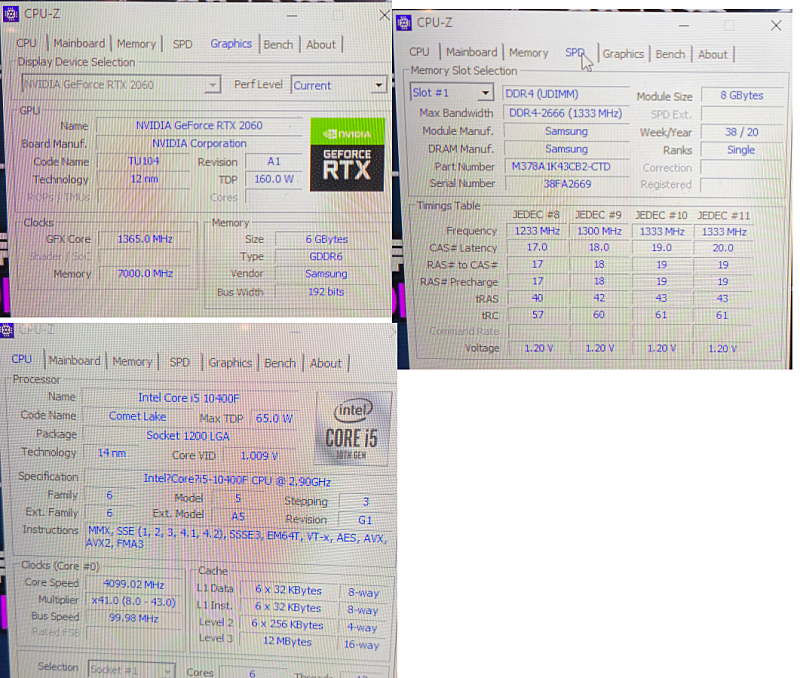800x678 pixels.
Task: Click the Module Size value 8 GBytes
Action: tap(741, 95)
